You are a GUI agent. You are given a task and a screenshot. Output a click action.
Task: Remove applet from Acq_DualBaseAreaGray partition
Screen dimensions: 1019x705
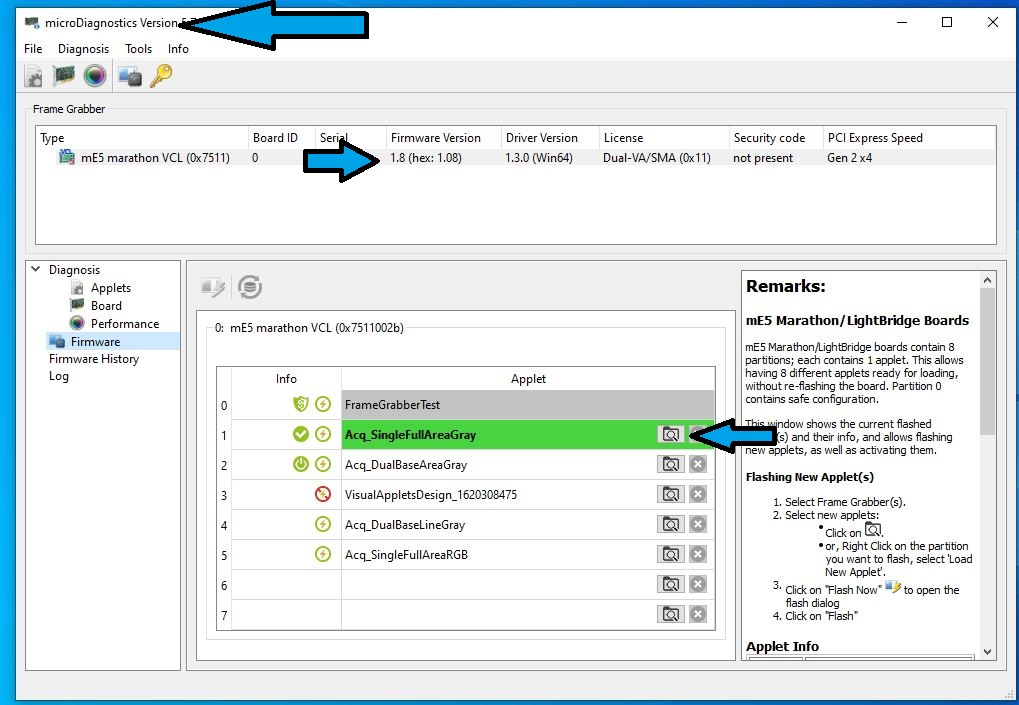click(698, 464)
